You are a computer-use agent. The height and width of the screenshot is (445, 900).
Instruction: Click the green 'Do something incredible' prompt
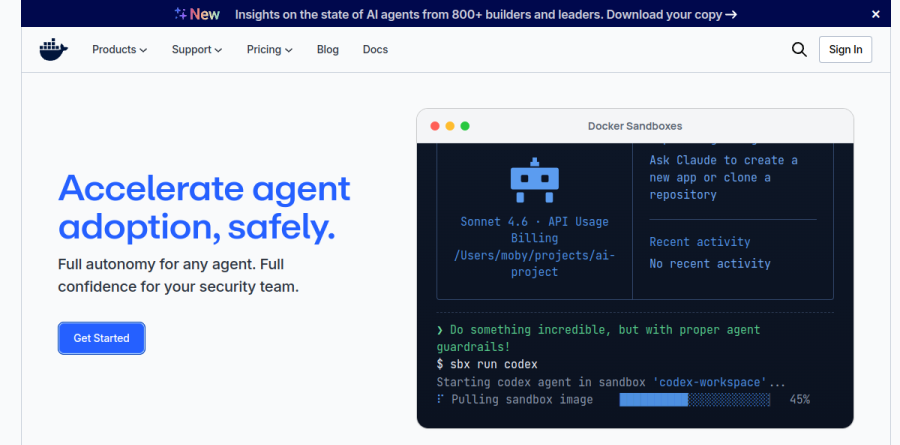(x=598, y=338)
